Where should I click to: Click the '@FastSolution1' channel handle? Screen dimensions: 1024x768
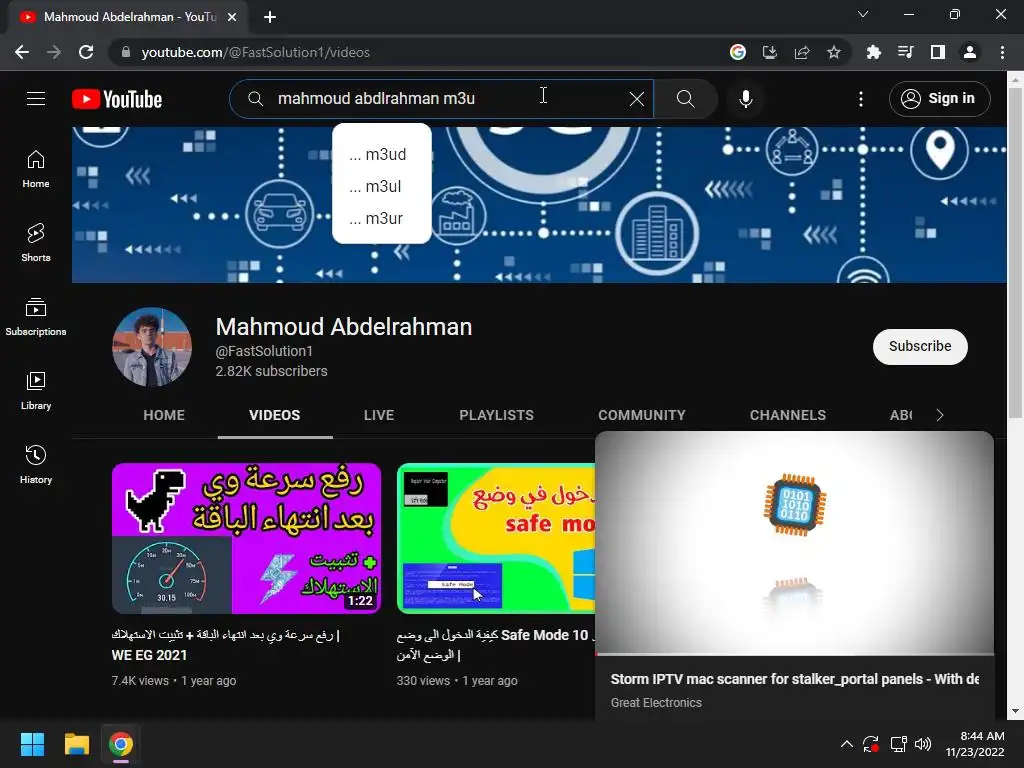coord(264,351)
